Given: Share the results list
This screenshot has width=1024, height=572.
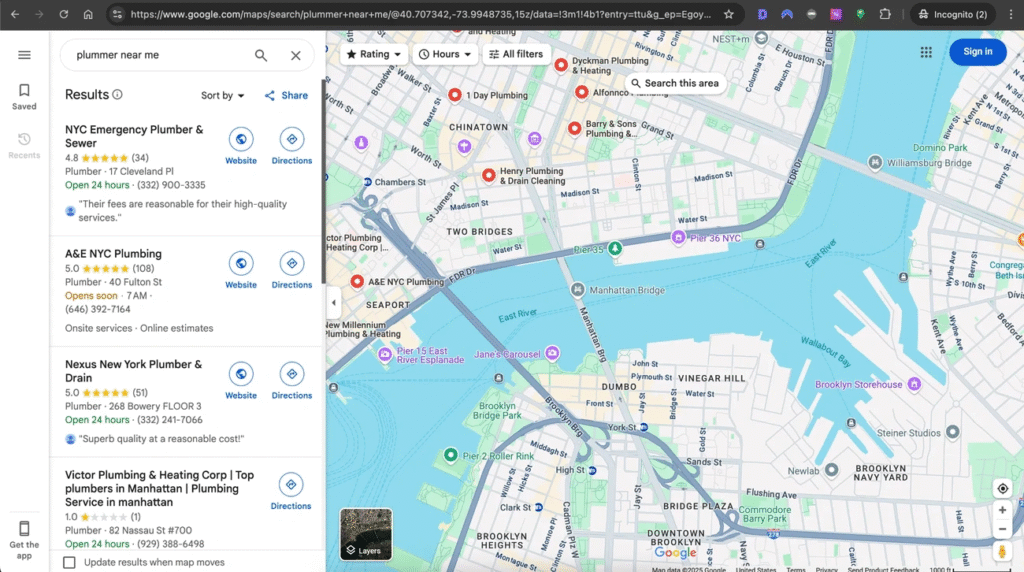Looking at the screenshot, I should [x=286, y=96].
